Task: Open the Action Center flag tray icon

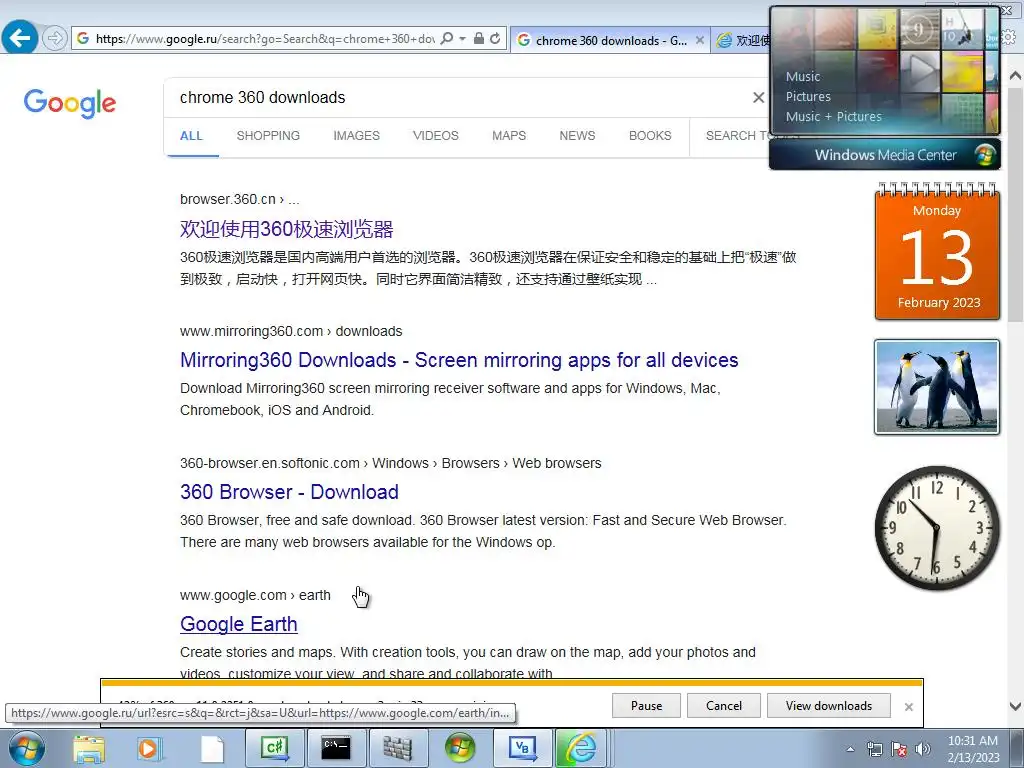Action: click(x=899, y=749)
